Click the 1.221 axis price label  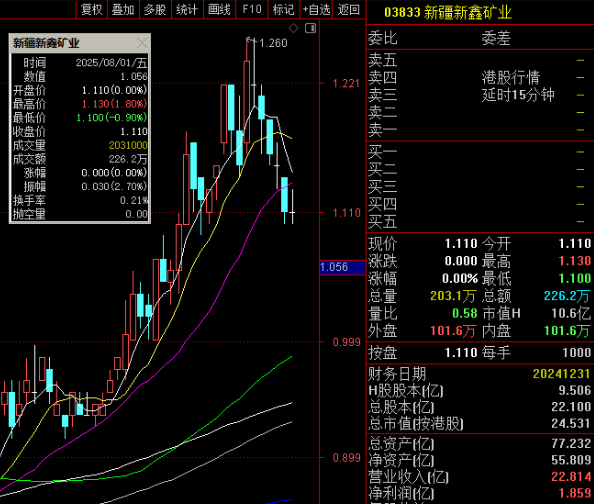click(x=346, y=84)
